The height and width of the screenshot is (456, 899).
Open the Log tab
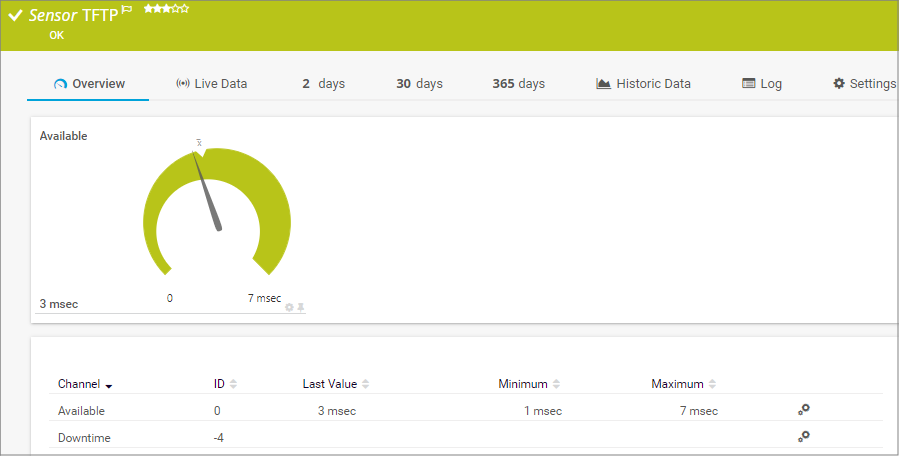[762, 84]
